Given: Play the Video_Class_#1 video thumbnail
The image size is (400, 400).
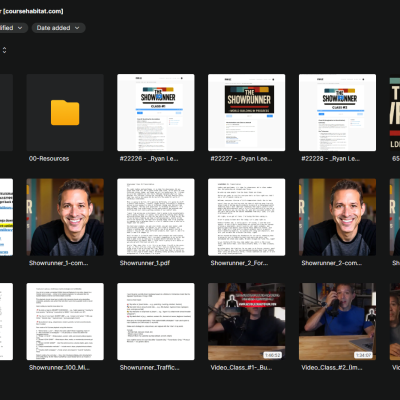Looking at the screenshot, I should [x=246, y=322].
